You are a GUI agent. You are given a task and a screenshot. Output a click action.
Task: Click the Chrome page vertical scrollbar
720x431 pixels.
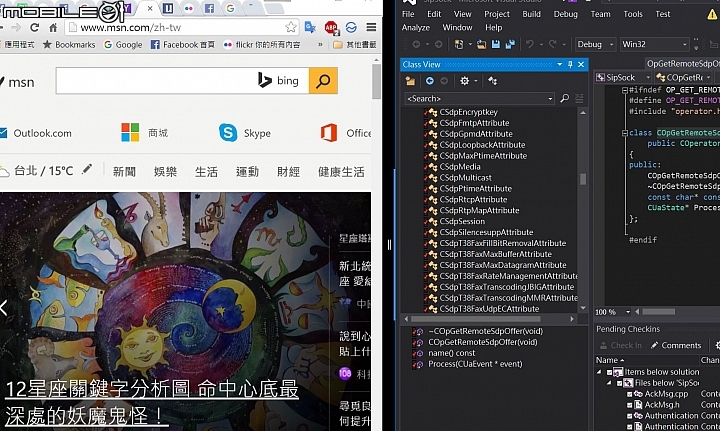click(377, 81)
